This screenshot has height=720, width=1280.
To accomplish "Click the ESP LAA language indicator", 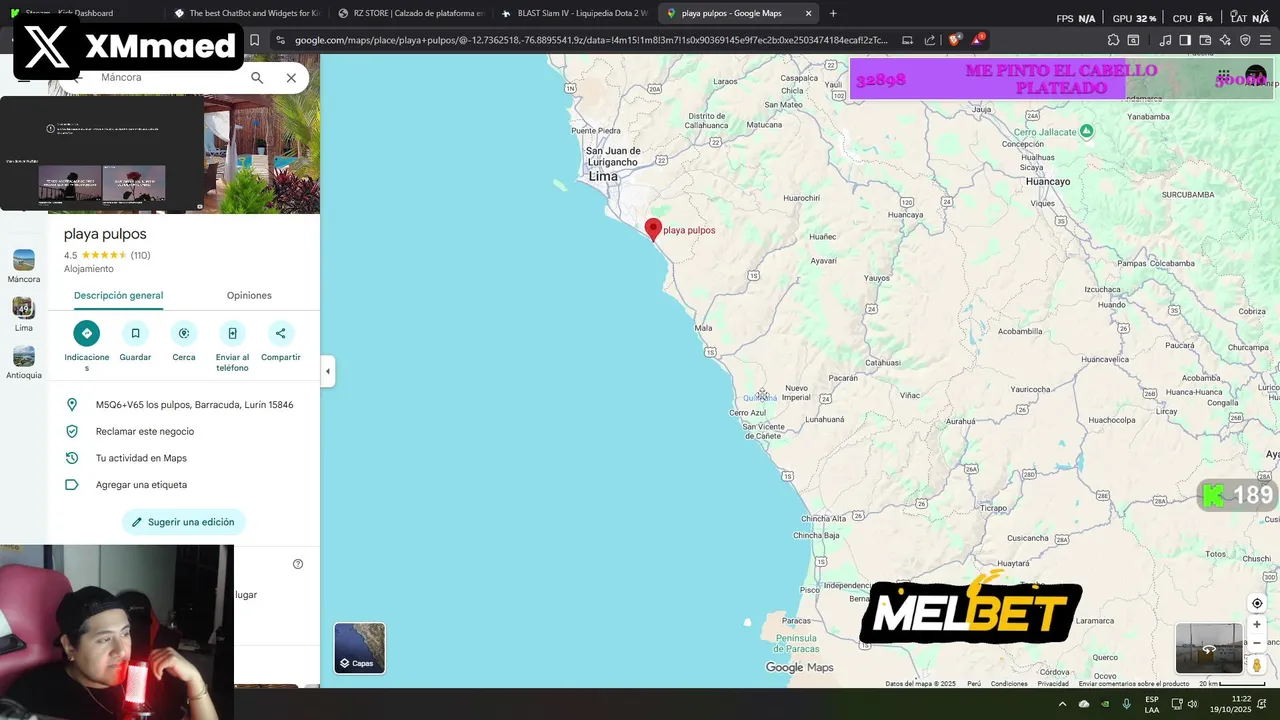I will (x=1152, y=704).
